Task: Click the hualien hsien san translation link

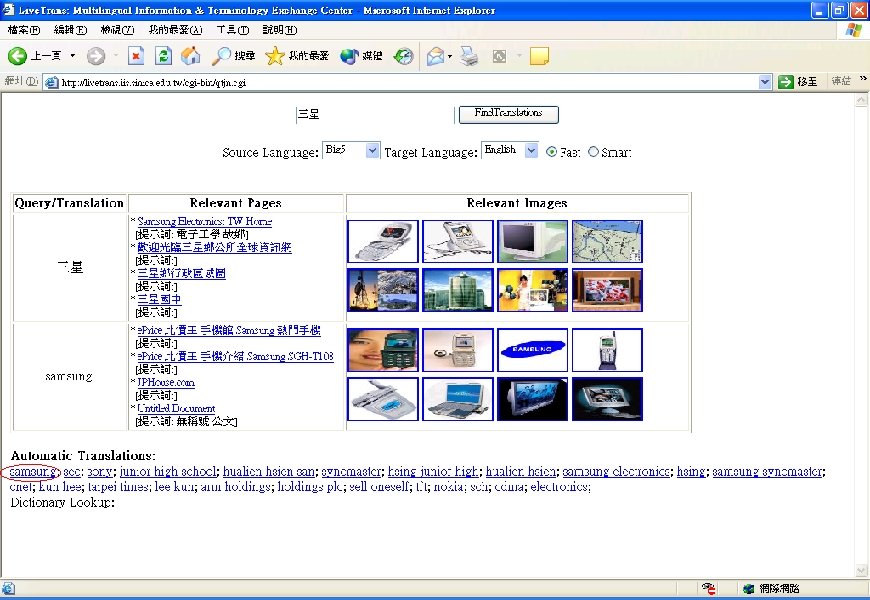Action: coord(269,472)
